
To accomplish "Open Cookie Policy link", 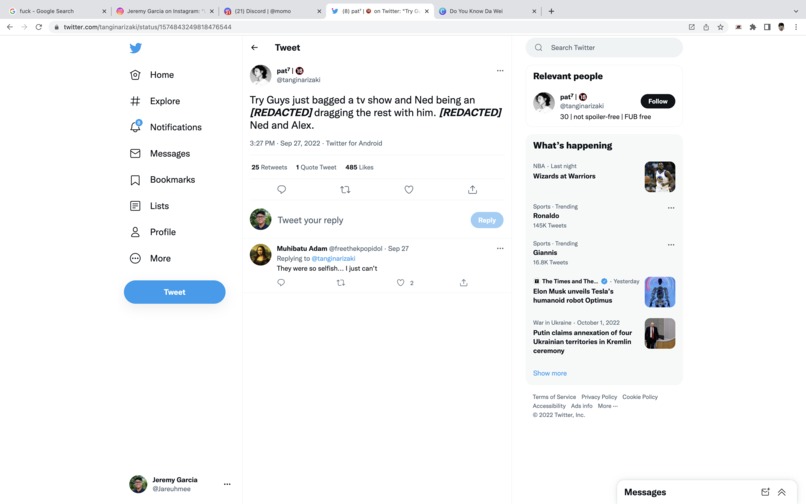I will pyautogui.click(x=640, y=397).
